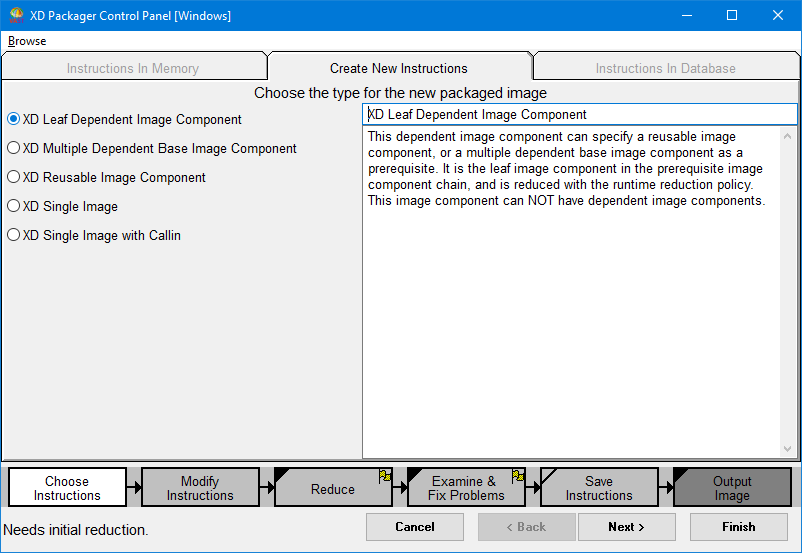Image resolution: width=802 pixels, height=553 pixels.
Task: Select XD Leaf Dependent Image Component option
Action: [x=14, y=119]
